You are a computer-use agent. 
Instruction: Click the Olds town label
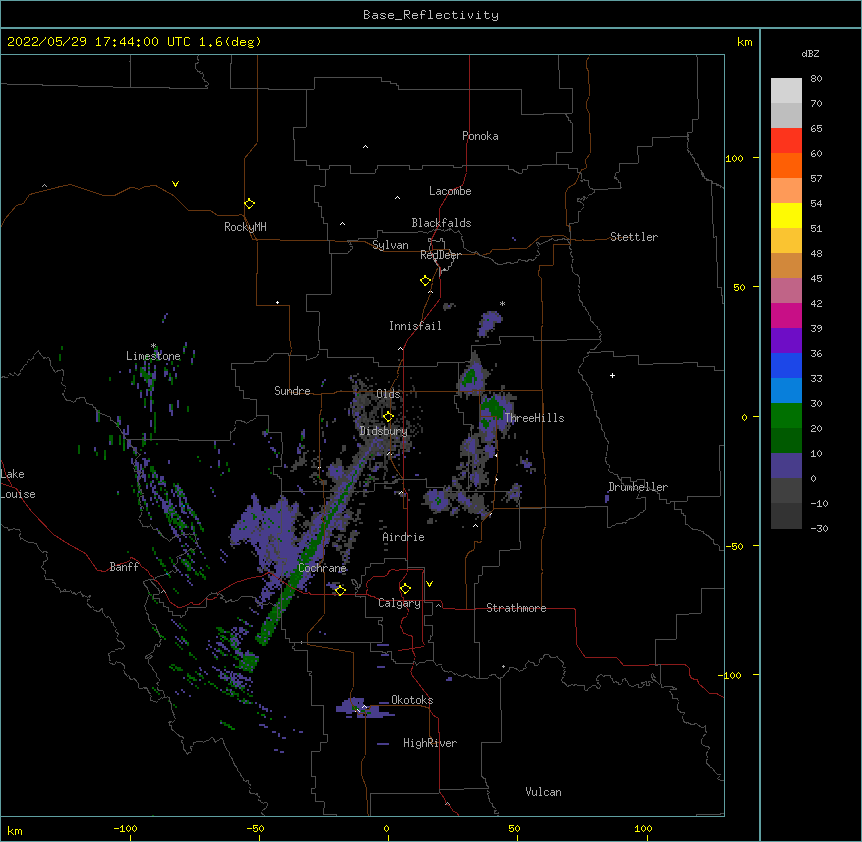coord(388,394)
